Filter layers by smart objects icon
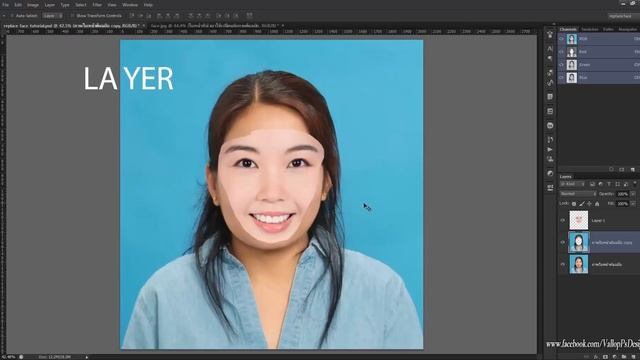 point(626,184)
